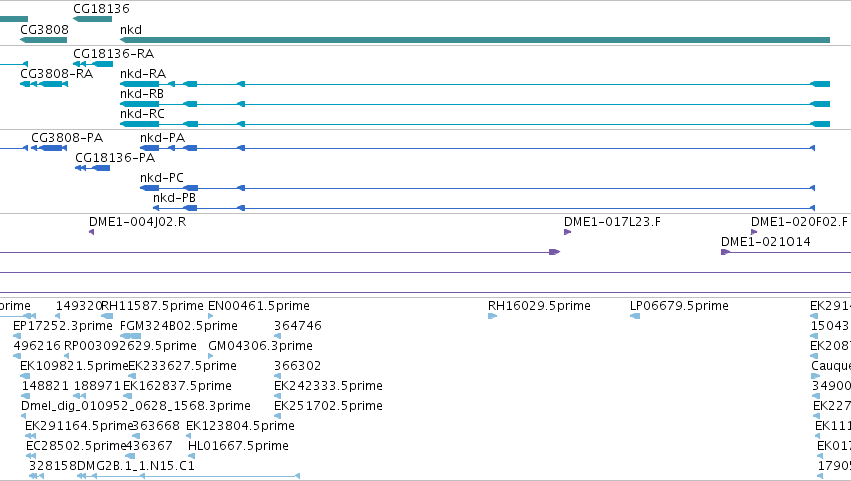Click the EP17252.3prime EST label
The width and height of the screenshot is (851, 481).
point(63,326)
